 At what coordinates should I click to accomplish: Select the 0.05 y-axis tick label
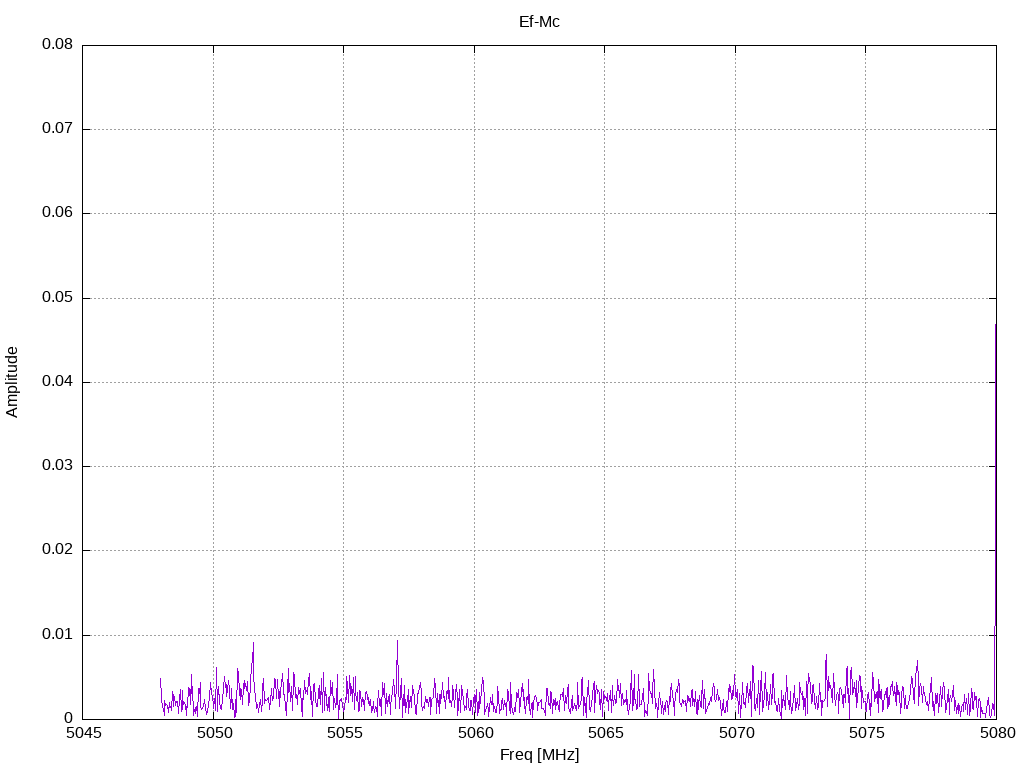click(57, 298)
